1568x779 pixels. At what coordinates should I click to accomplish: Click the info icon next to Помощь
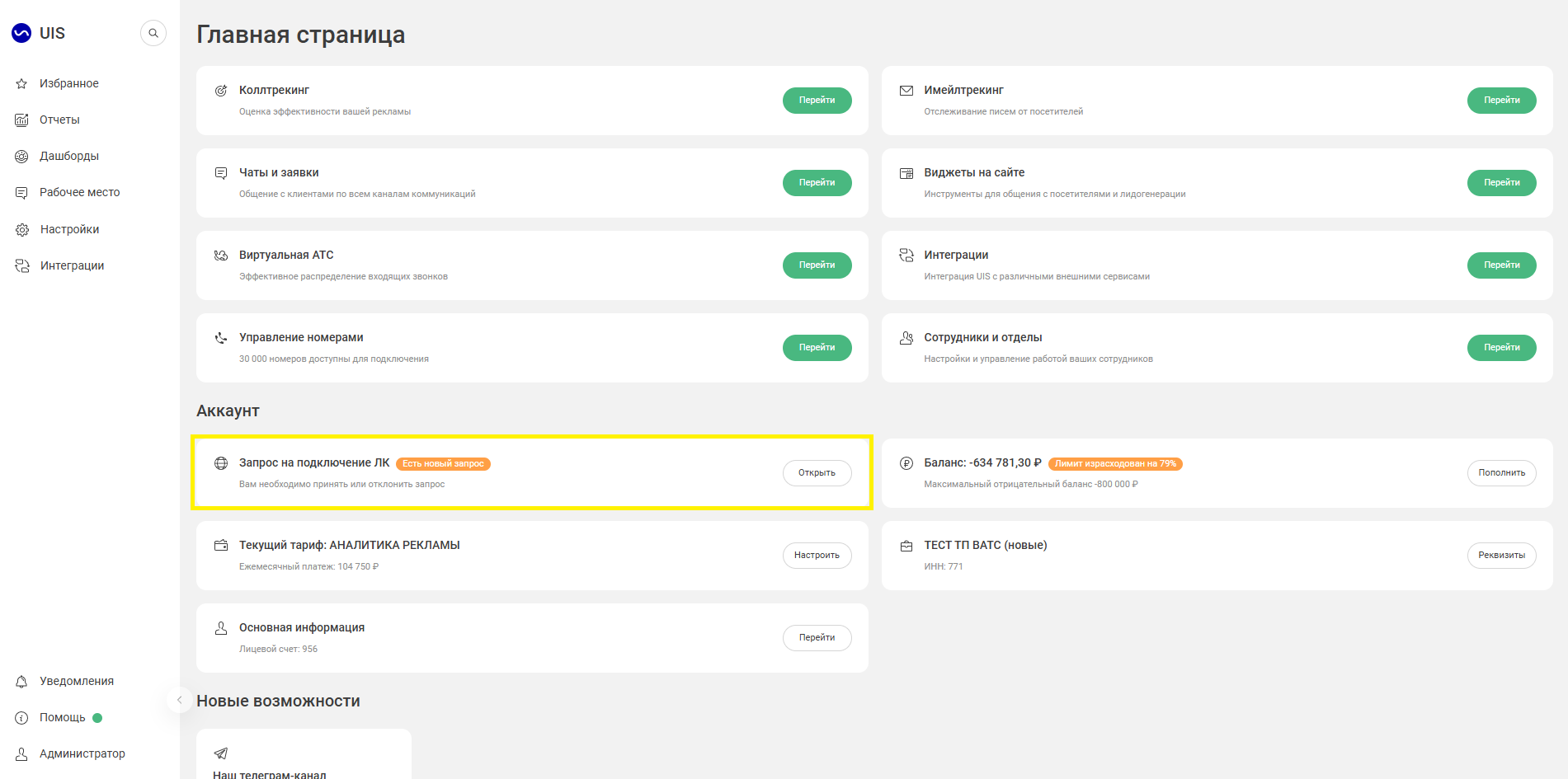pyautogui.click(x=22, y=717)
